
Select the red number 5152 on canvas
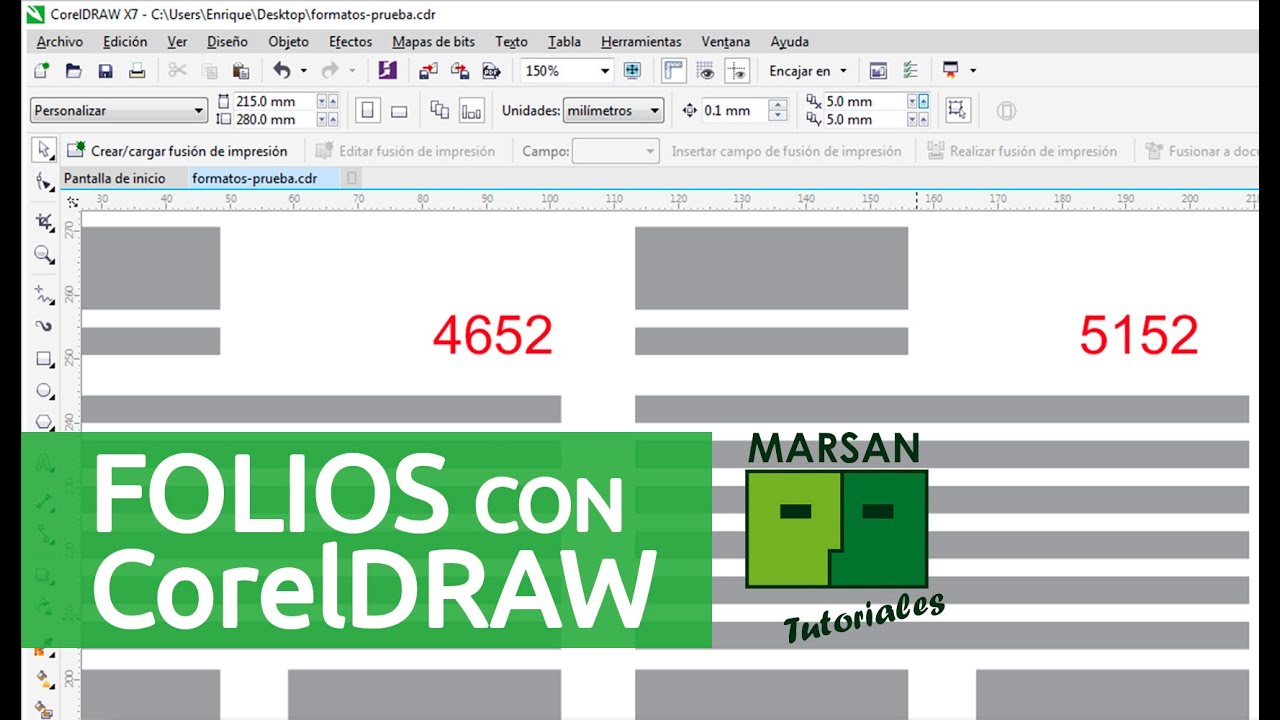(1139, 336)
